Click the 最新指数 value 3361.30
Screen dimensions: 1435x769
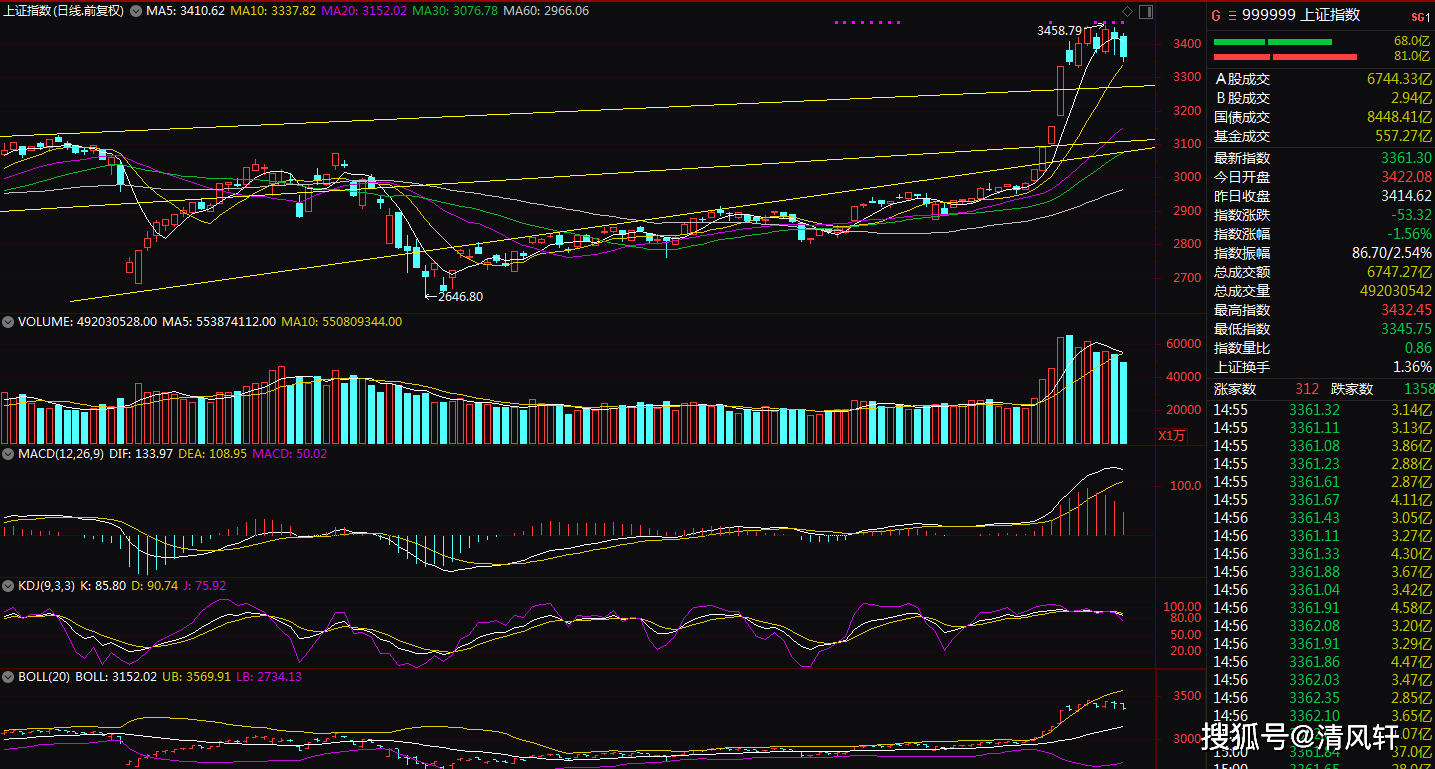1407,158
